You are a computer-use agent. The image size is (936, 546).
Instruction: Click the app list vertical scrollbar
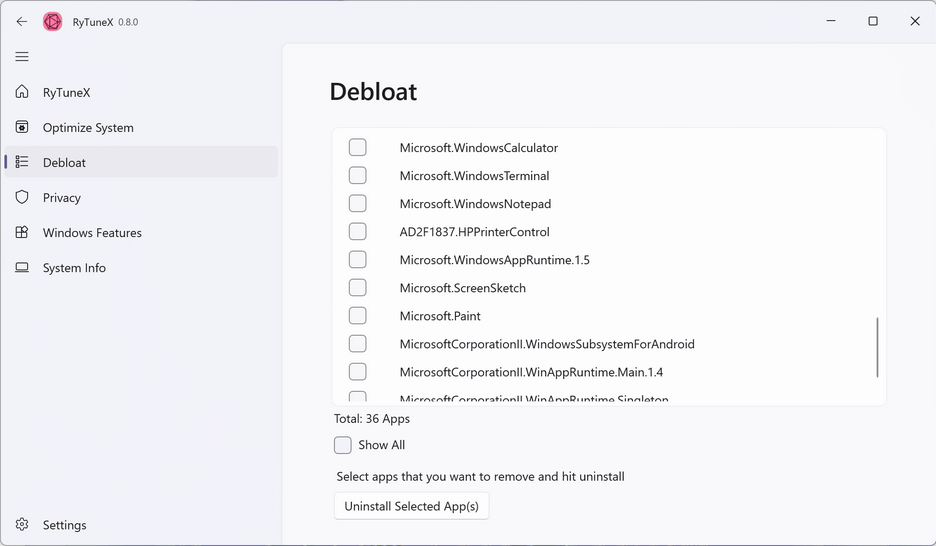pyautogui.click(x=877, y=347)
